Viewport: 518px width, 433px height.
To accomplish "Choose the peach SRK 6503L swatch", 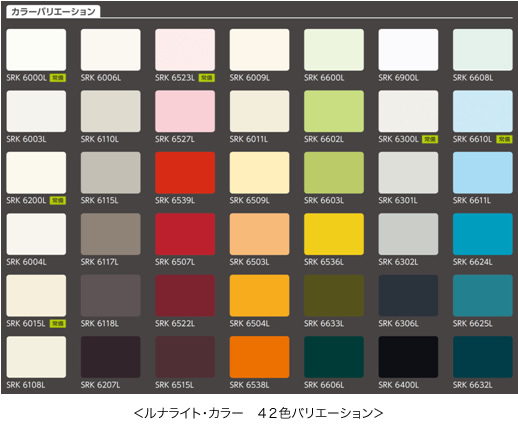I will click(x=259, y=234).
